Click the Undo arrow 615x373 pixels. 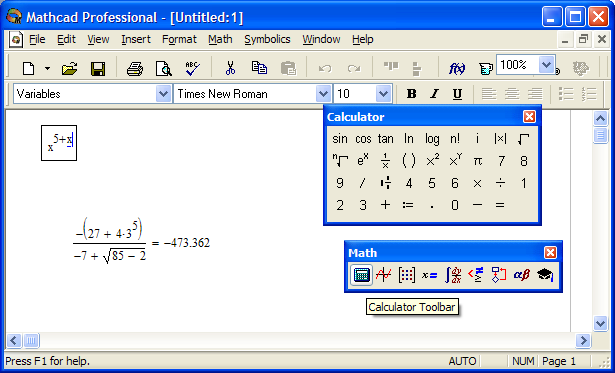point(325,69)
